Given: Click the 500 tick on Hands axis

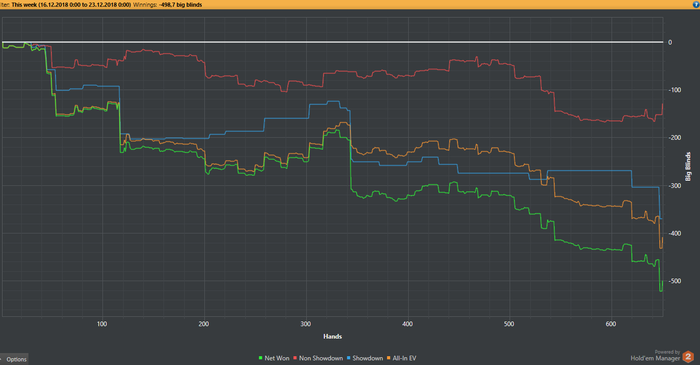Looking at the screenshot, I should point(509,324).
